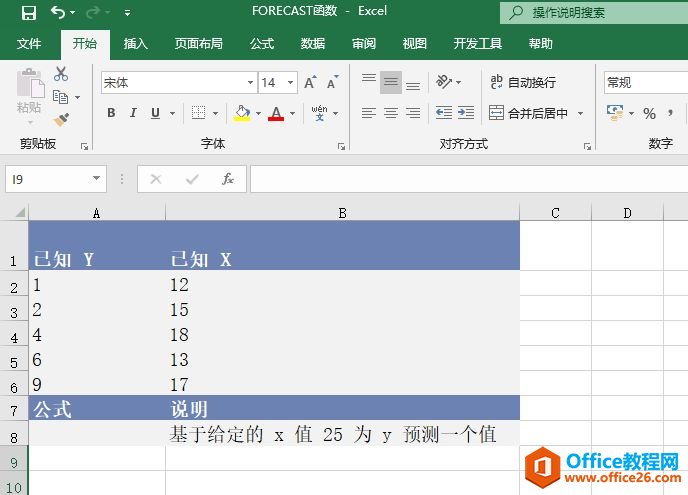Toggle Bold formatting
This screenshot has height=495, width=688.
(x=111, y=113)
